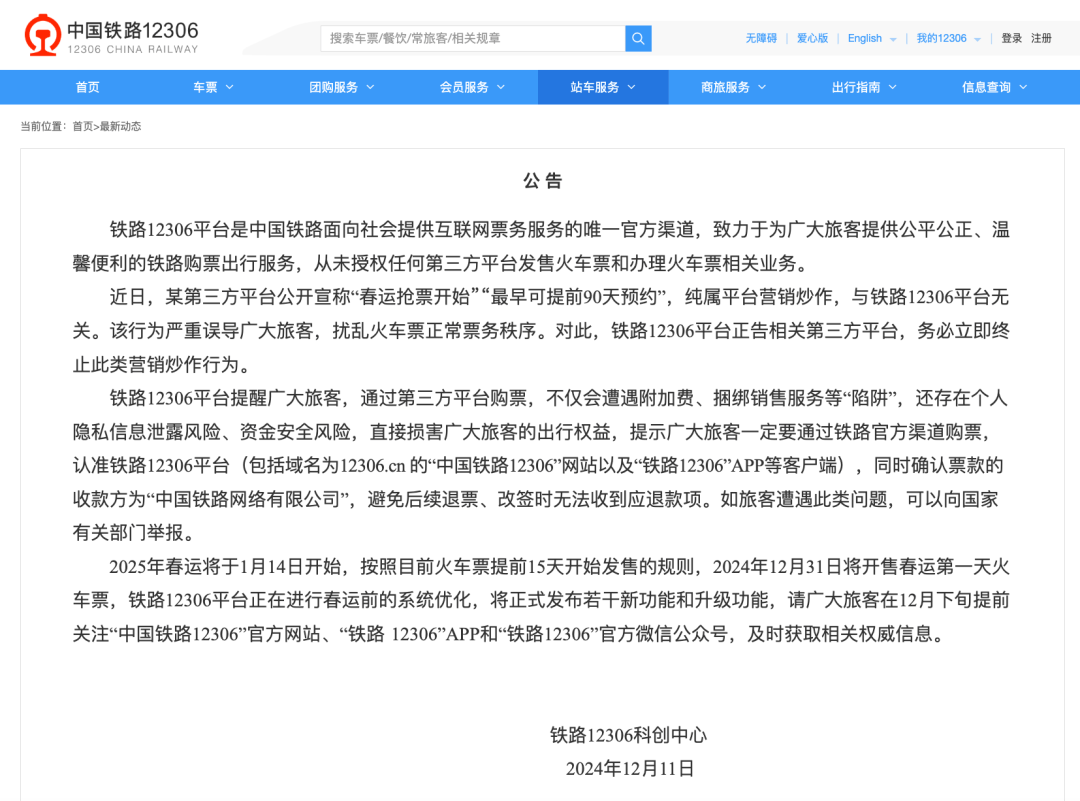The image size is (1080, 801).
Task: Open 我的12306 account link
Action: click(x=942, y=39)
